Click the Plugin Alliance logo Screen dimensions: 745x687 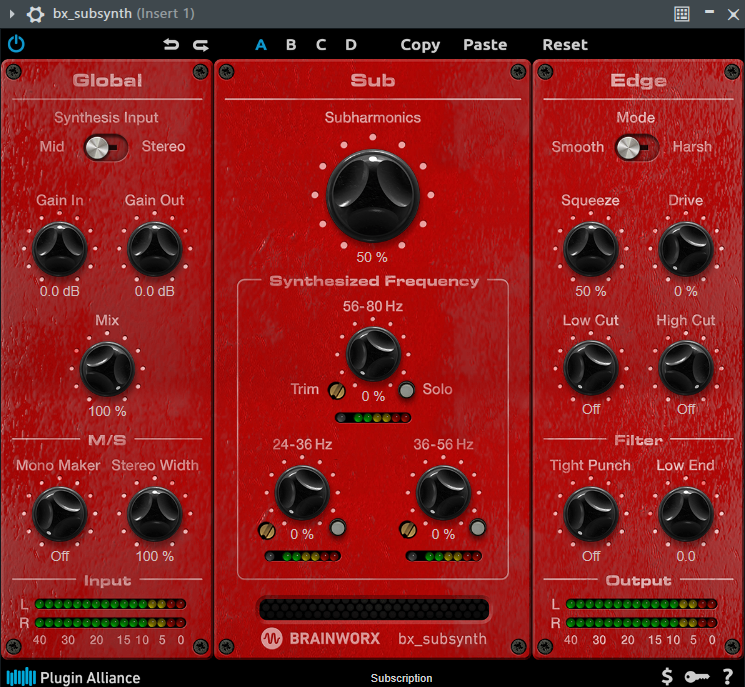74,677
